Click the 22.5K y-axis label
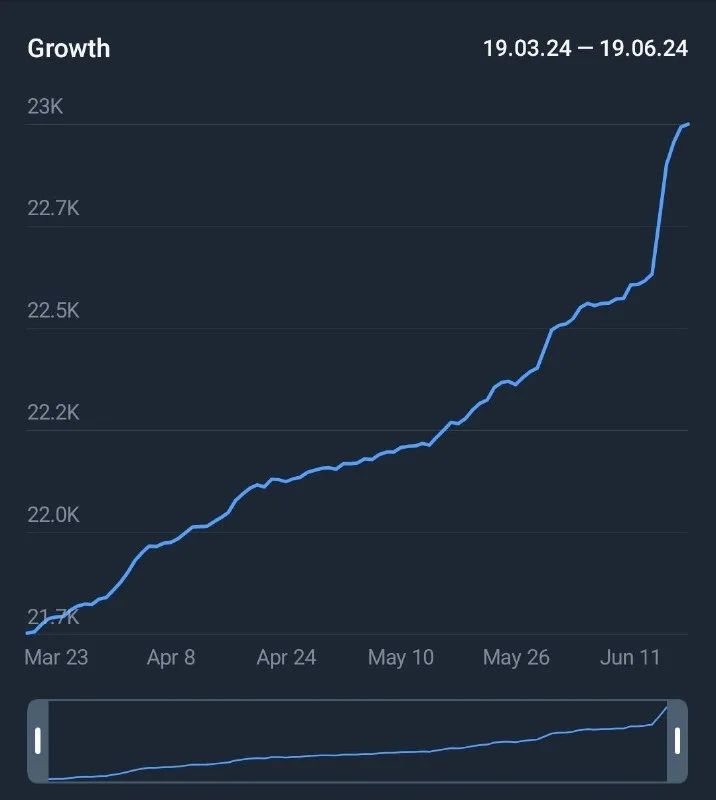This screenshot has height=800, width=716. (53, 310)
